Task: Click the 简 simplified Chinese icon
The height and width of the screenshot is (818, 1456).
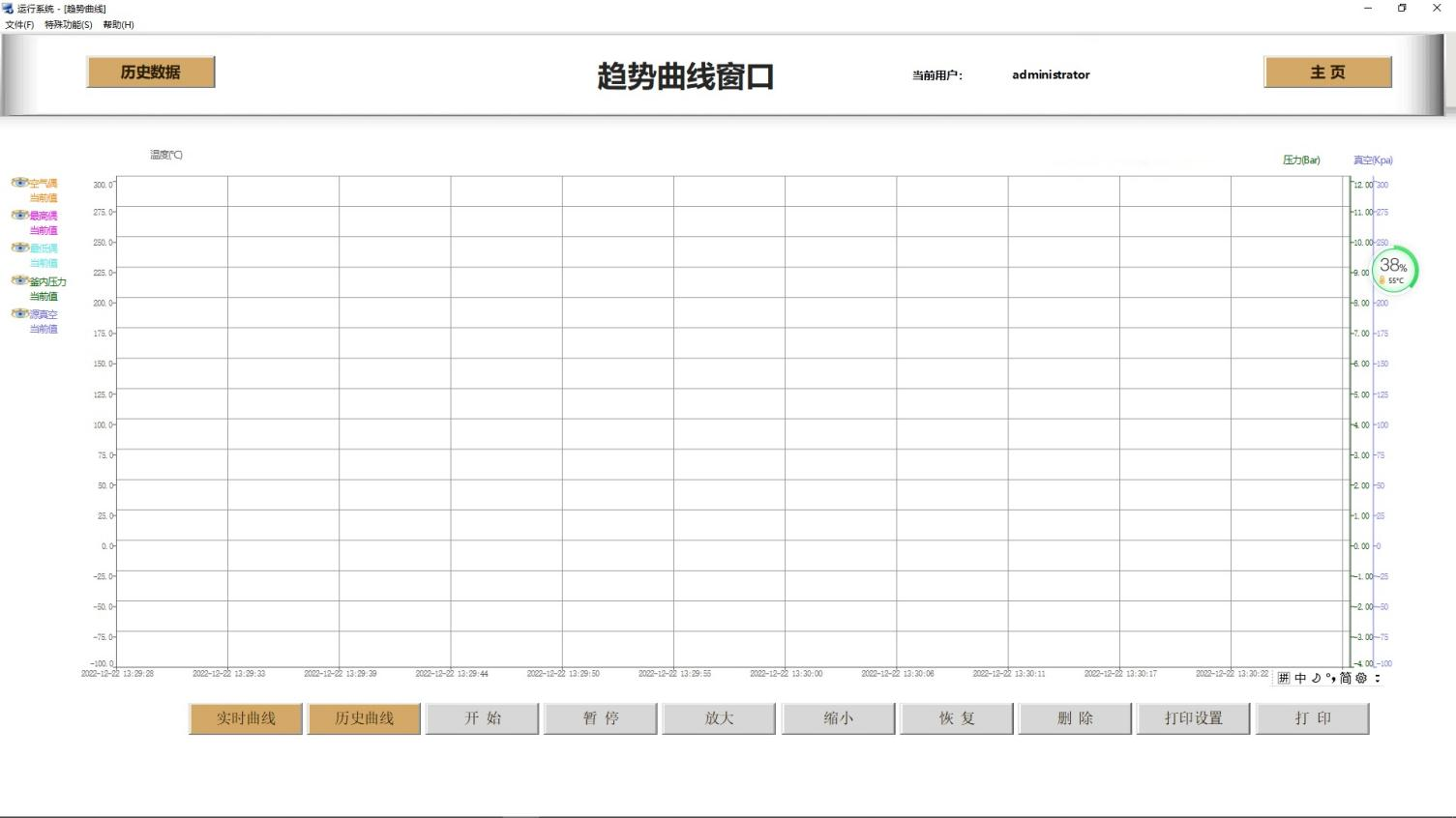Action: (1345, 679)
